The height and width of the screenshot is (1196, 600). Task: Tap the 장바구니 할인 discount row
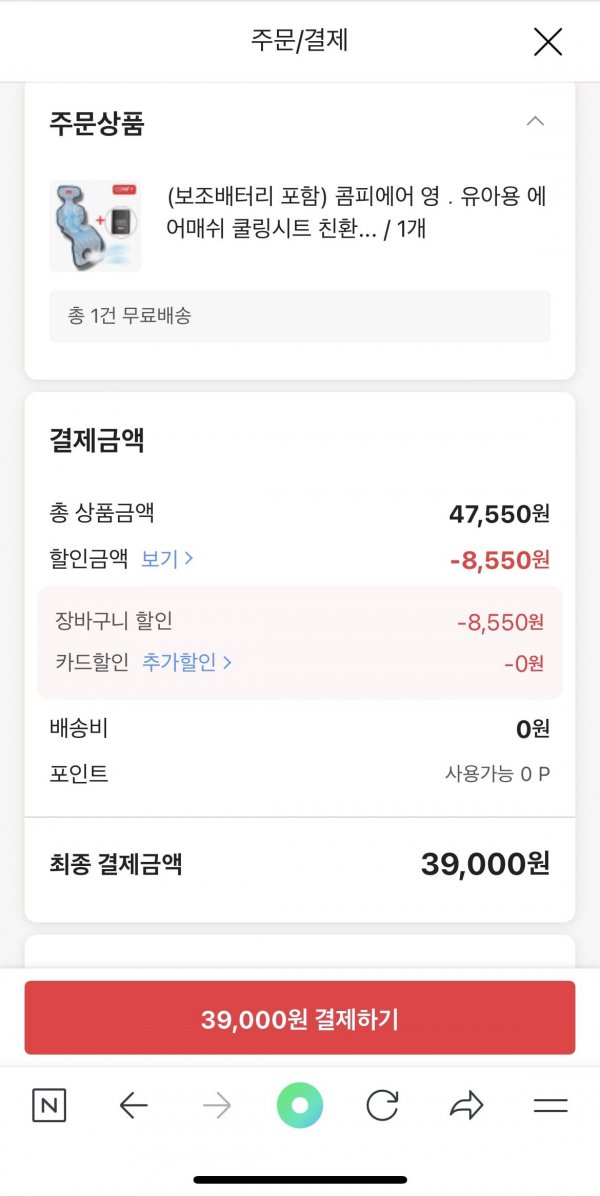pos(300,622)
